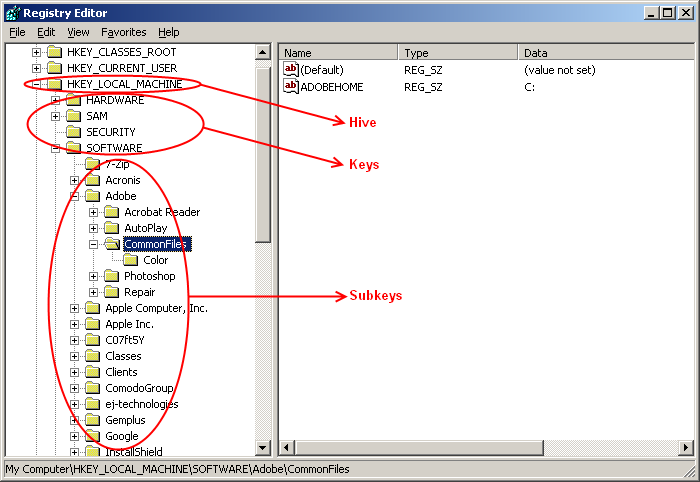This screenshot has height=482, width=700.
Task: Collapse the CommonFiles key node
Action: [94, 244]
